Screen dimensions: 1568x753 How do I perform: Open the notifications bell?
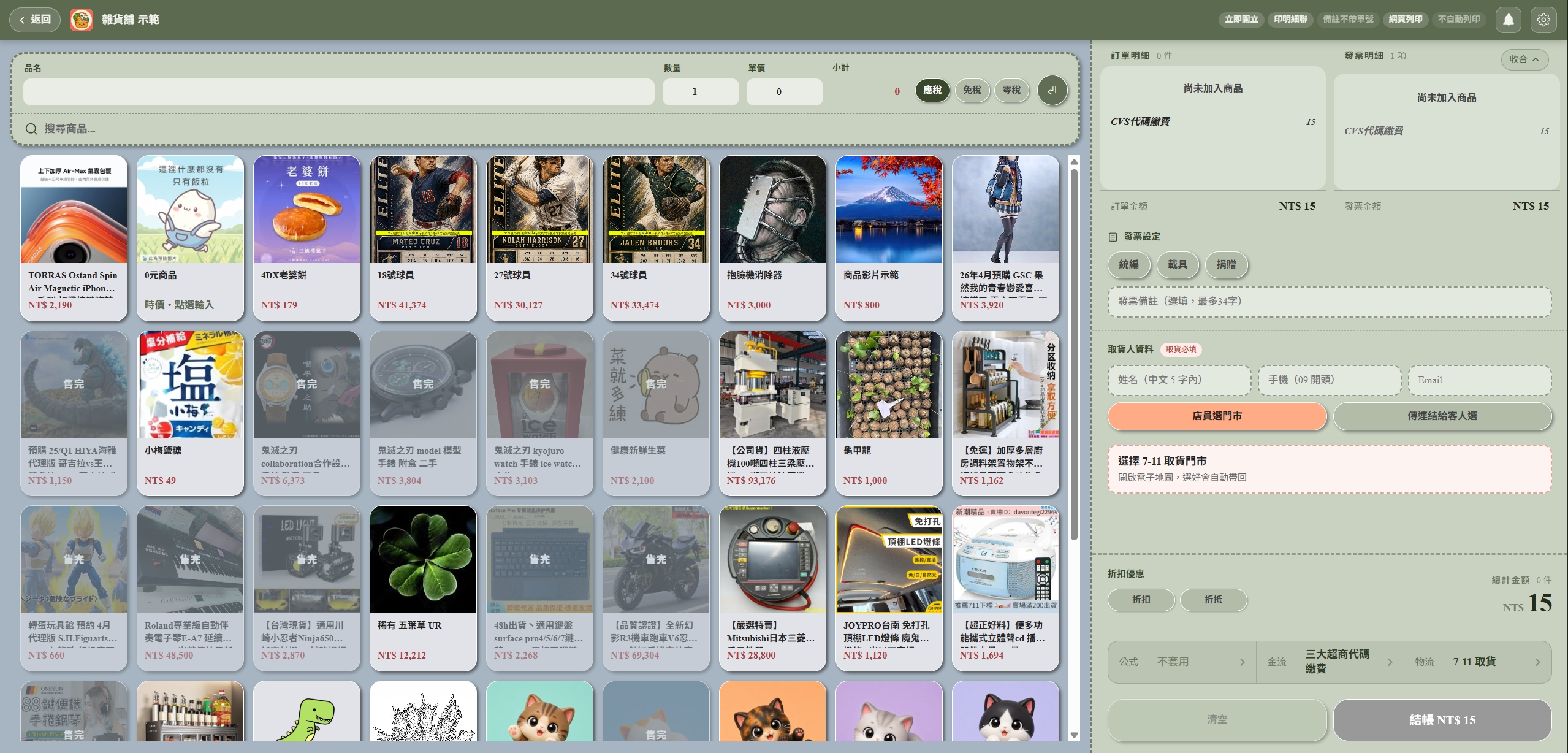(x=1508, y=20)
